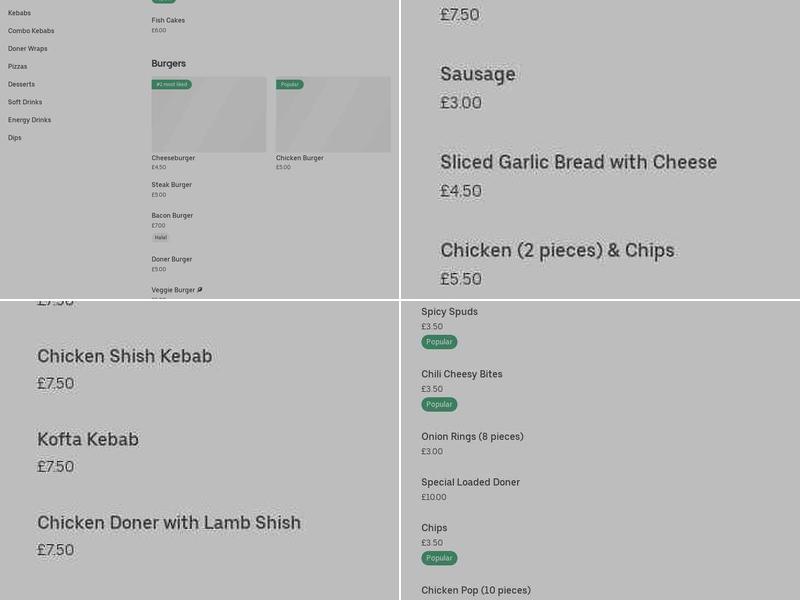
Task: Open the Cheeseburger photo thumbnail
Action: (208, 114)
